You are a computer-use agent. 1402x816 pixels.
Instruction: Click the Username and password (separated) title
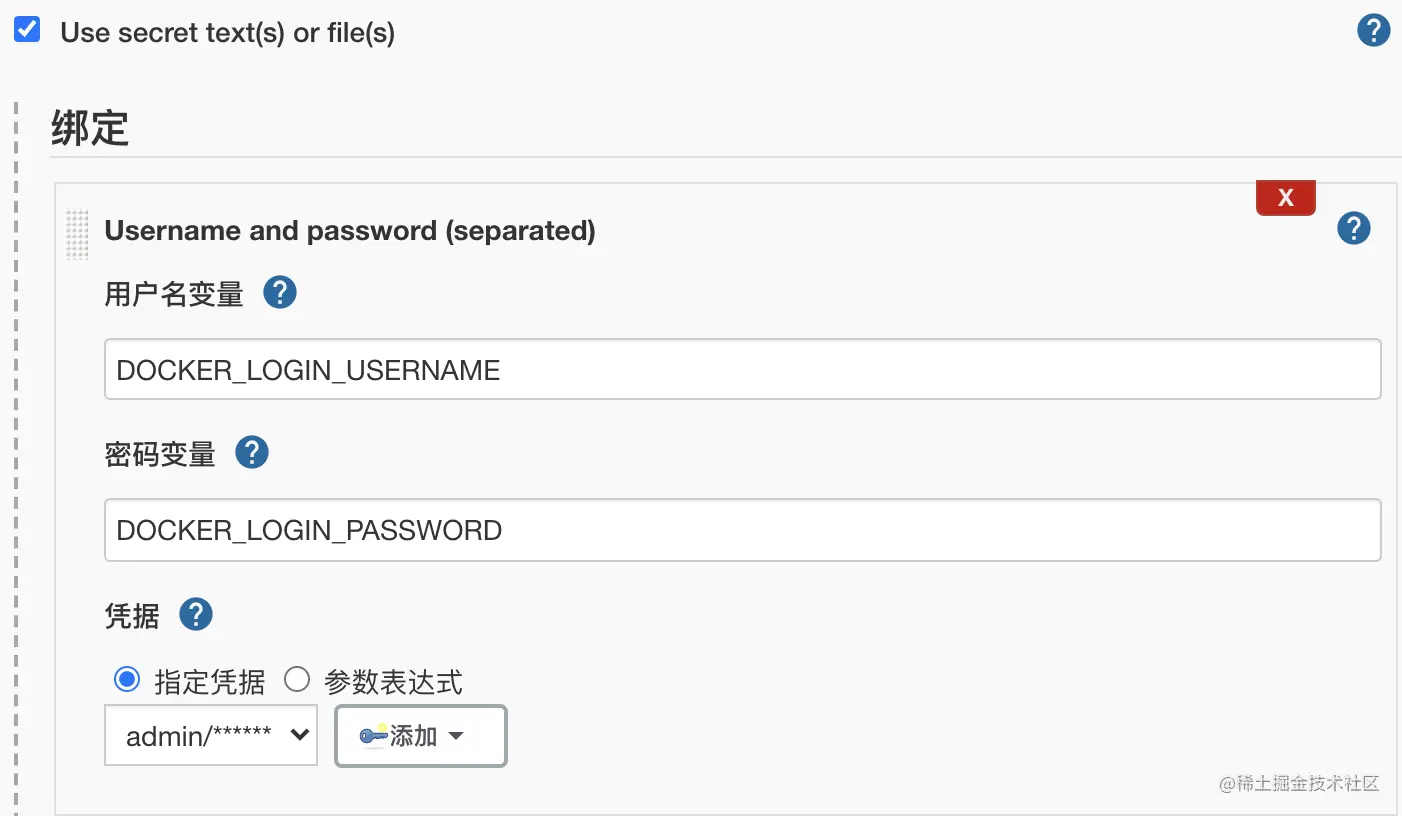[x=350, y=231]
